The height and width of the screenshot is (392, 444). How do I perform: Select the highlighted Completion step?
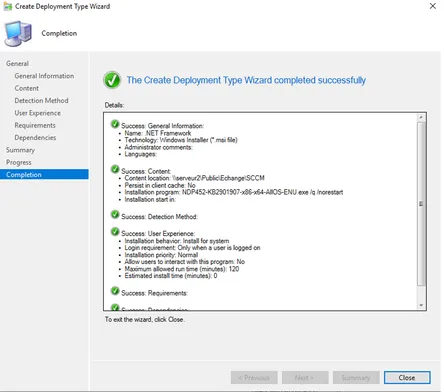(44, 174)
